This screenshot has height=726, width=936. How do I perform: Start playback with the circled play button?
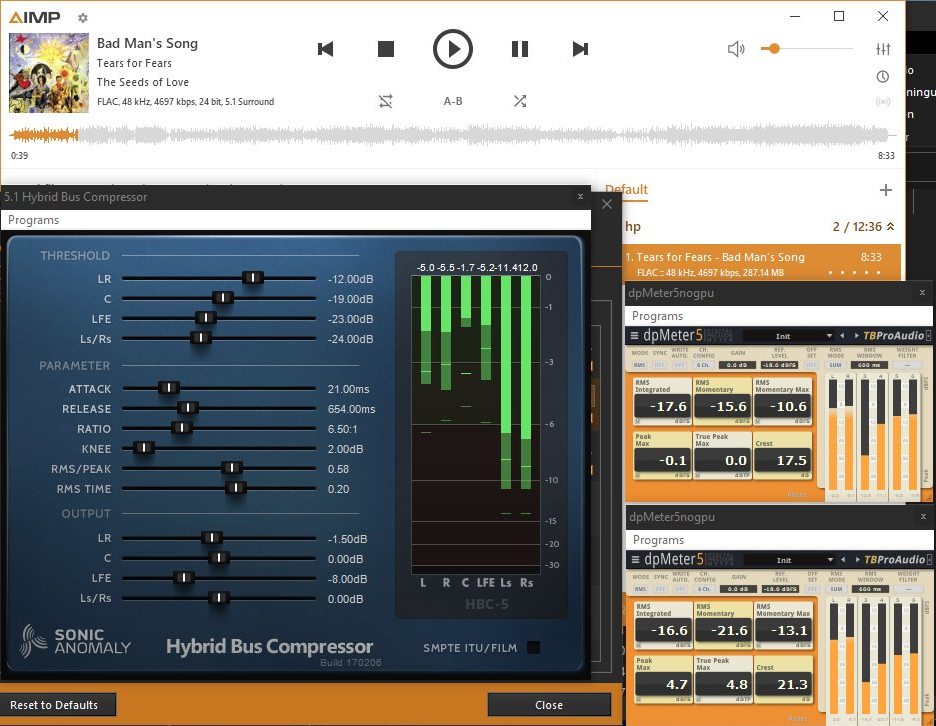[452, 49]
